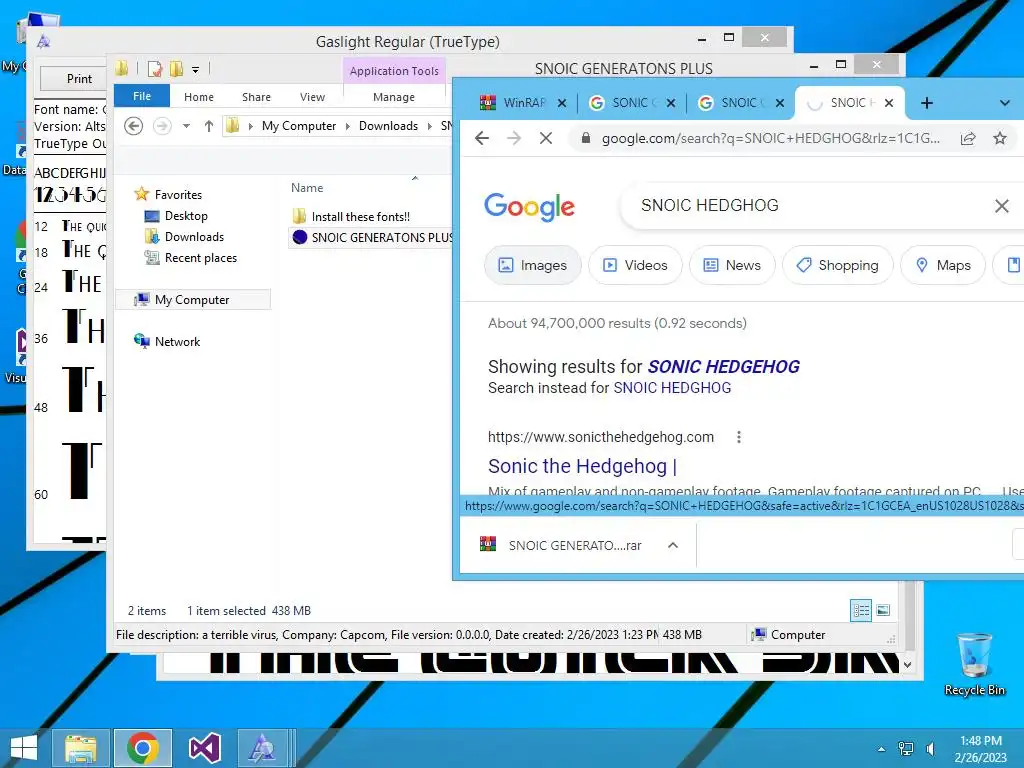Viewport: 1024px width, 768px height.
Task: Customize quick access toolbar dropdown
Action: tap(195, 69)
